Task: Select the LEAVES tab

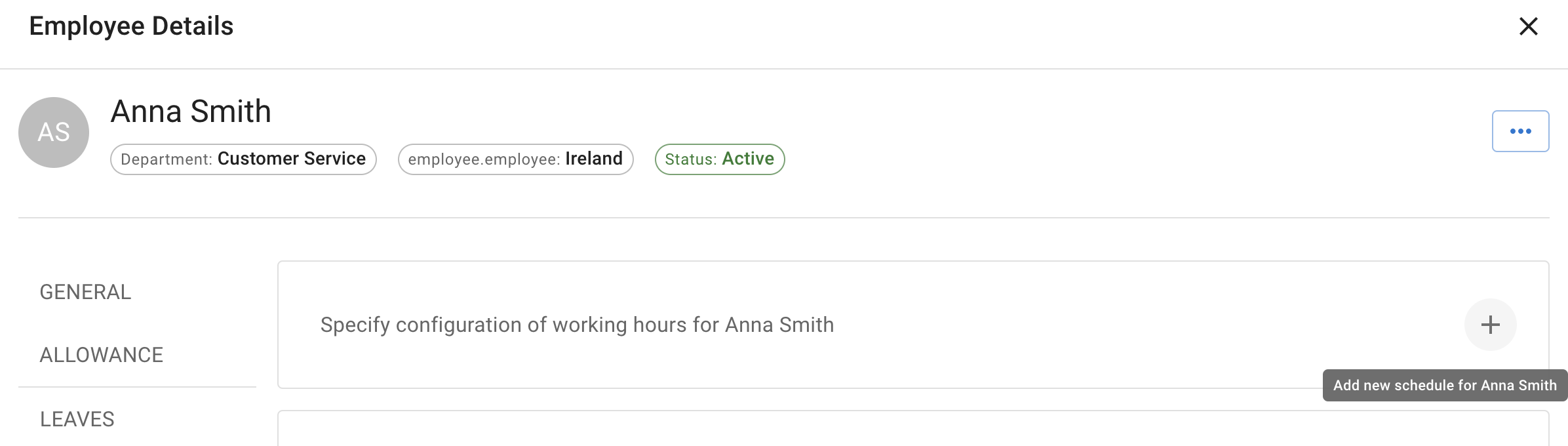Action: (x=77, y=419)
